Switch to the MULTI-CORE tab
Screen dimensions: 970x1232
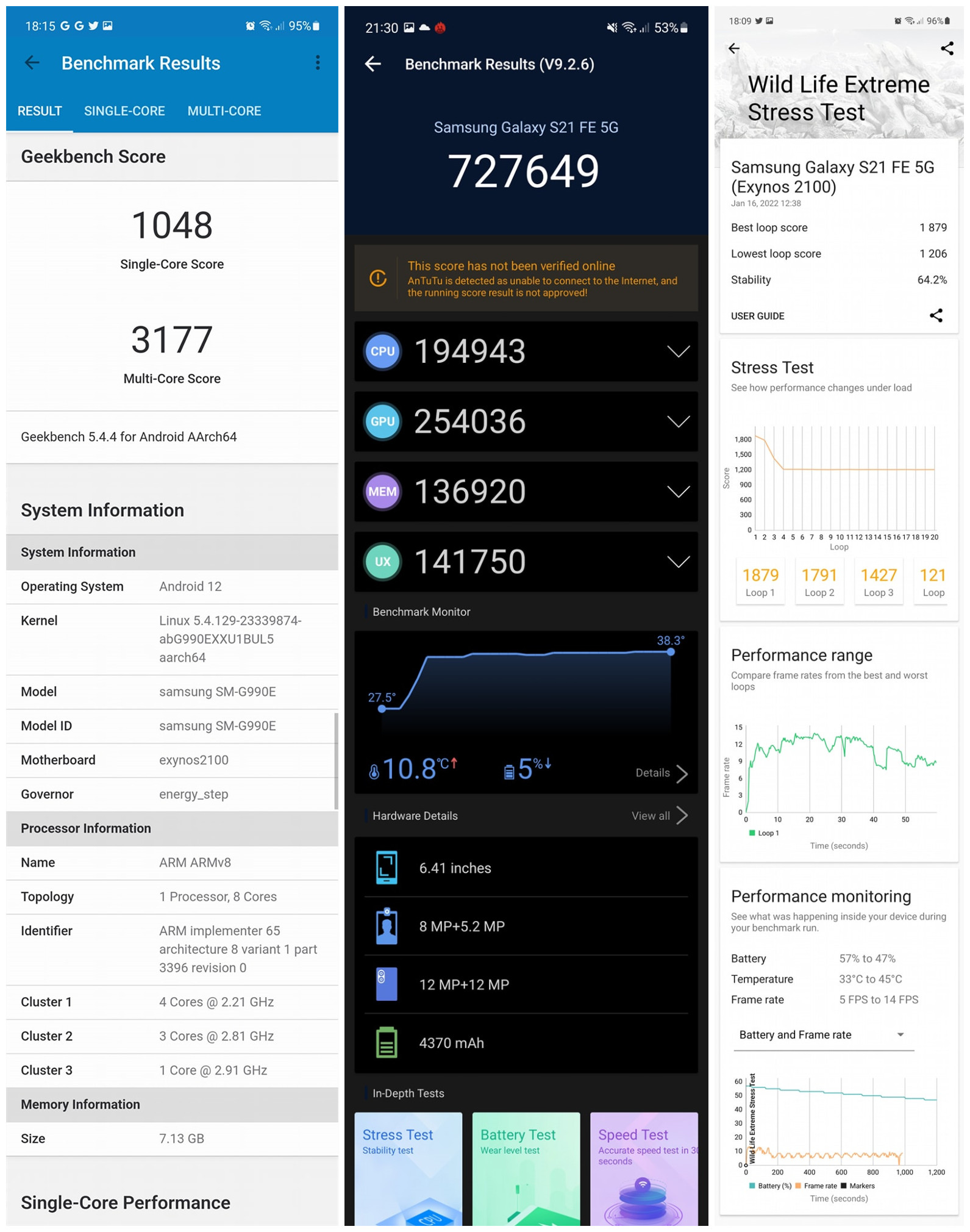(x=224, y=111)
